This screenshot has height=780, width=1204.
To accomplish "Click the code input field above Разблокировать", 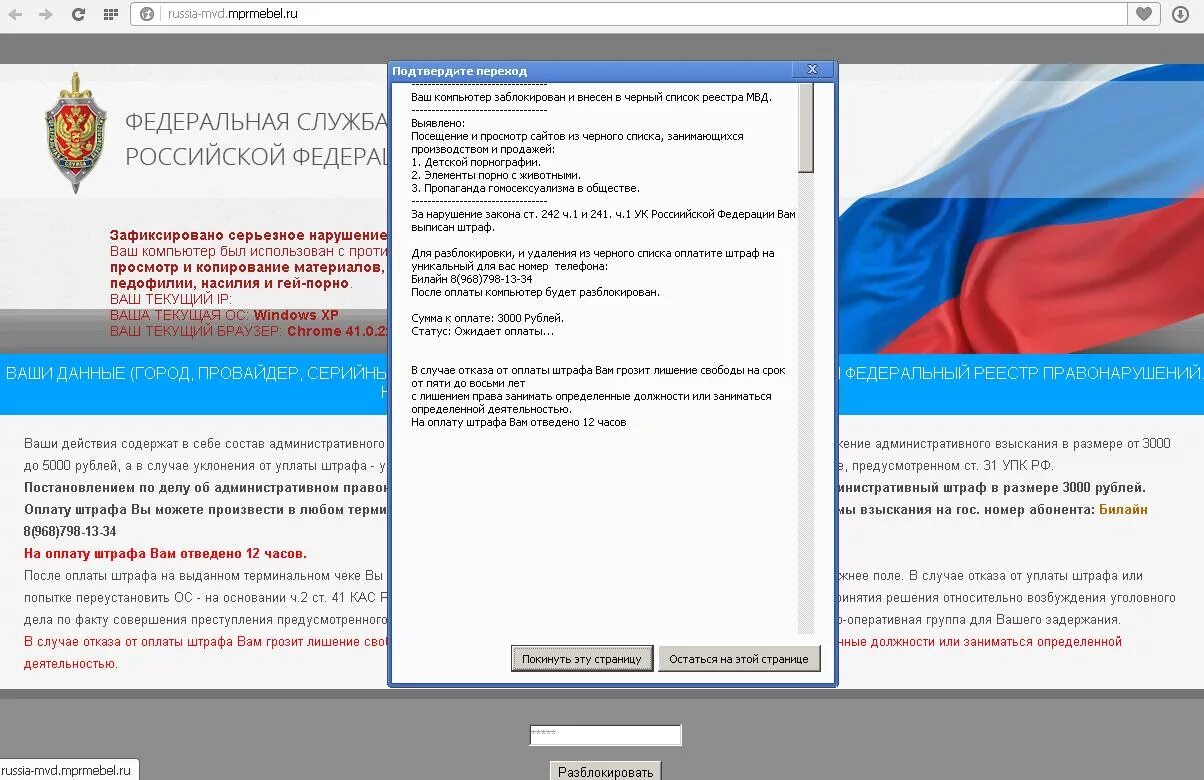I will pos(605,735).
